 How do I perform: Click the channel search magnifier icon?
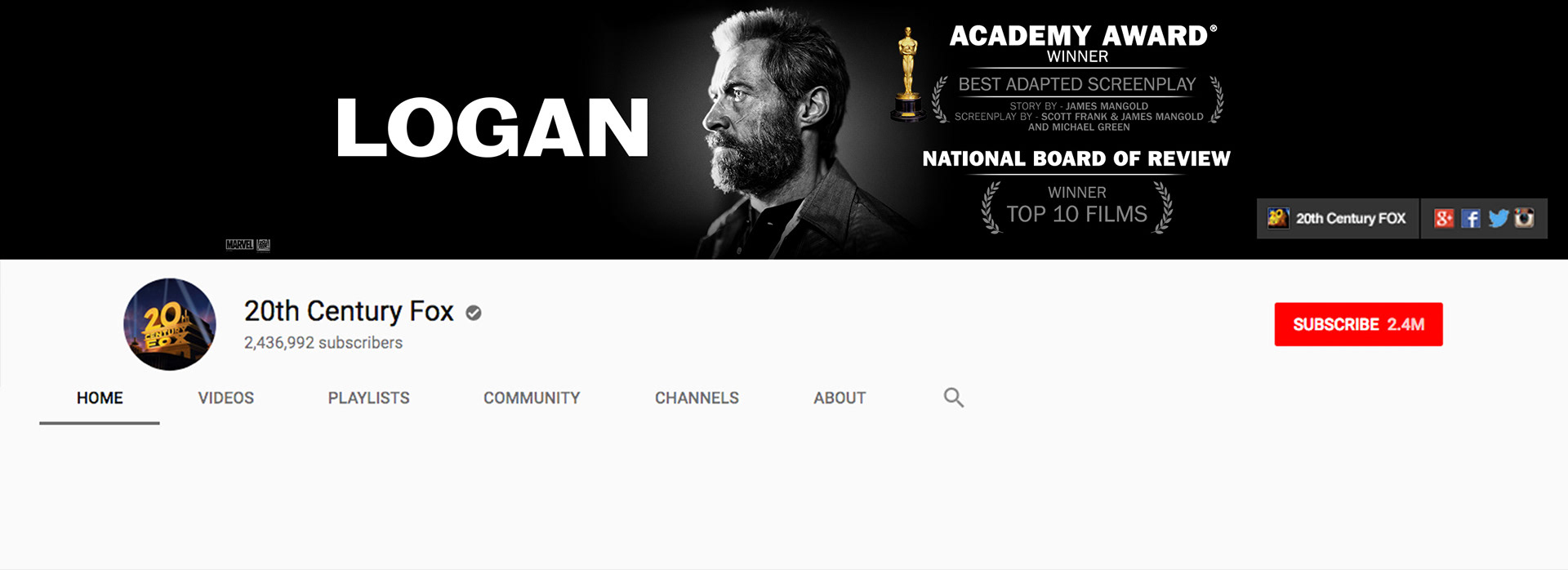[x=954, y=398]
